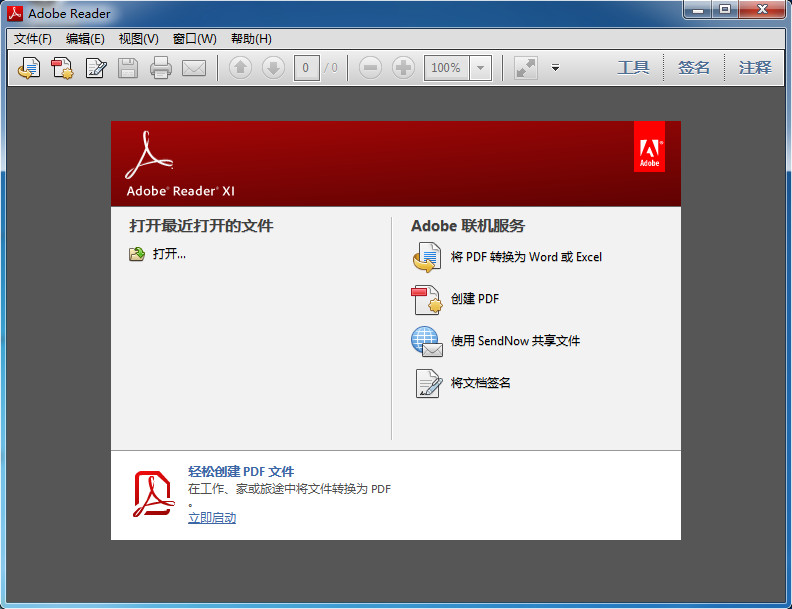Screen dimensions: 792x609
Task: Click the Adobe Reader title bar icon
Action: click(15, 13)
